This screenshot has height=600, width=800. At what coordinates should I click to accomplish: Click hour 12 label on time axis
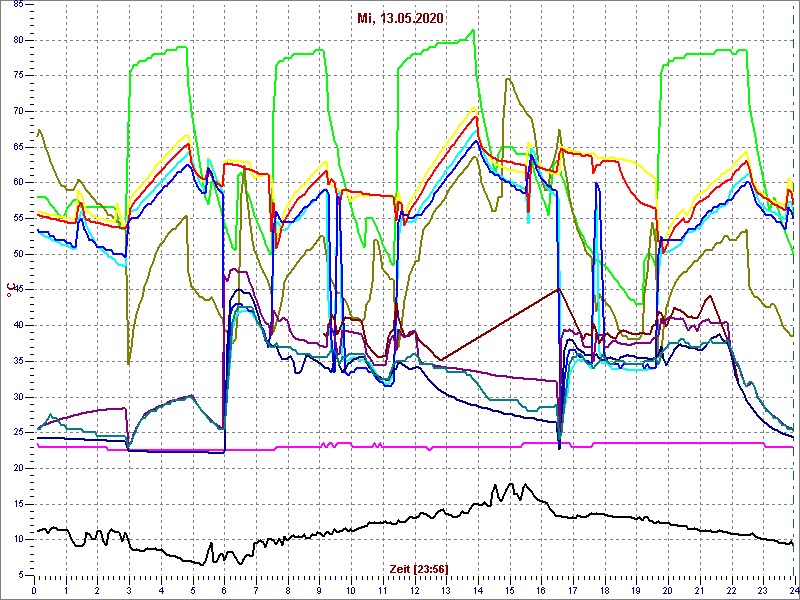click(x=414, y=589)
